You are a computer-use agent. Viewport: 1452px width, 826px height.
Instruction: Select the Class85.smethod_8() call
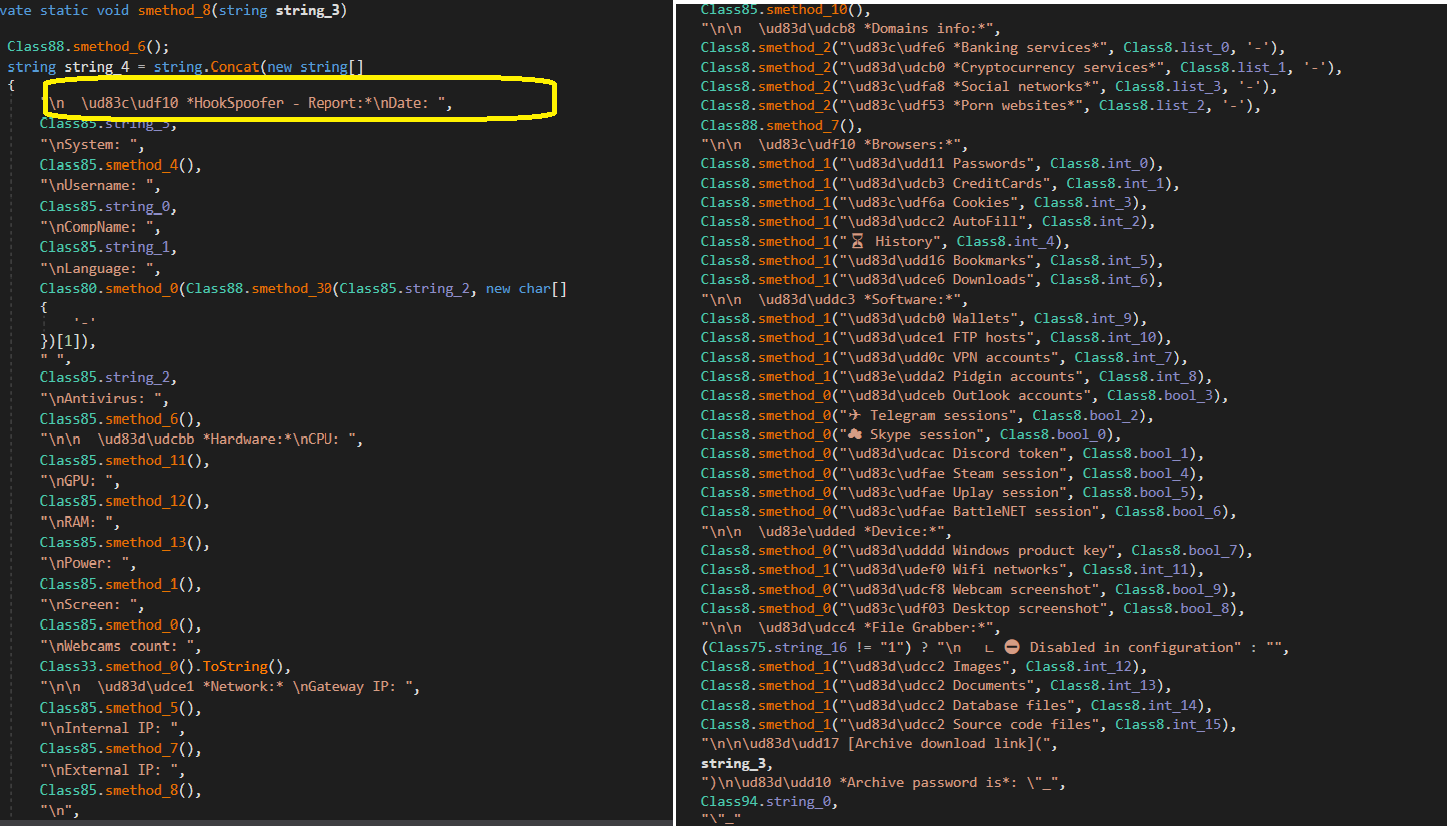121,790
